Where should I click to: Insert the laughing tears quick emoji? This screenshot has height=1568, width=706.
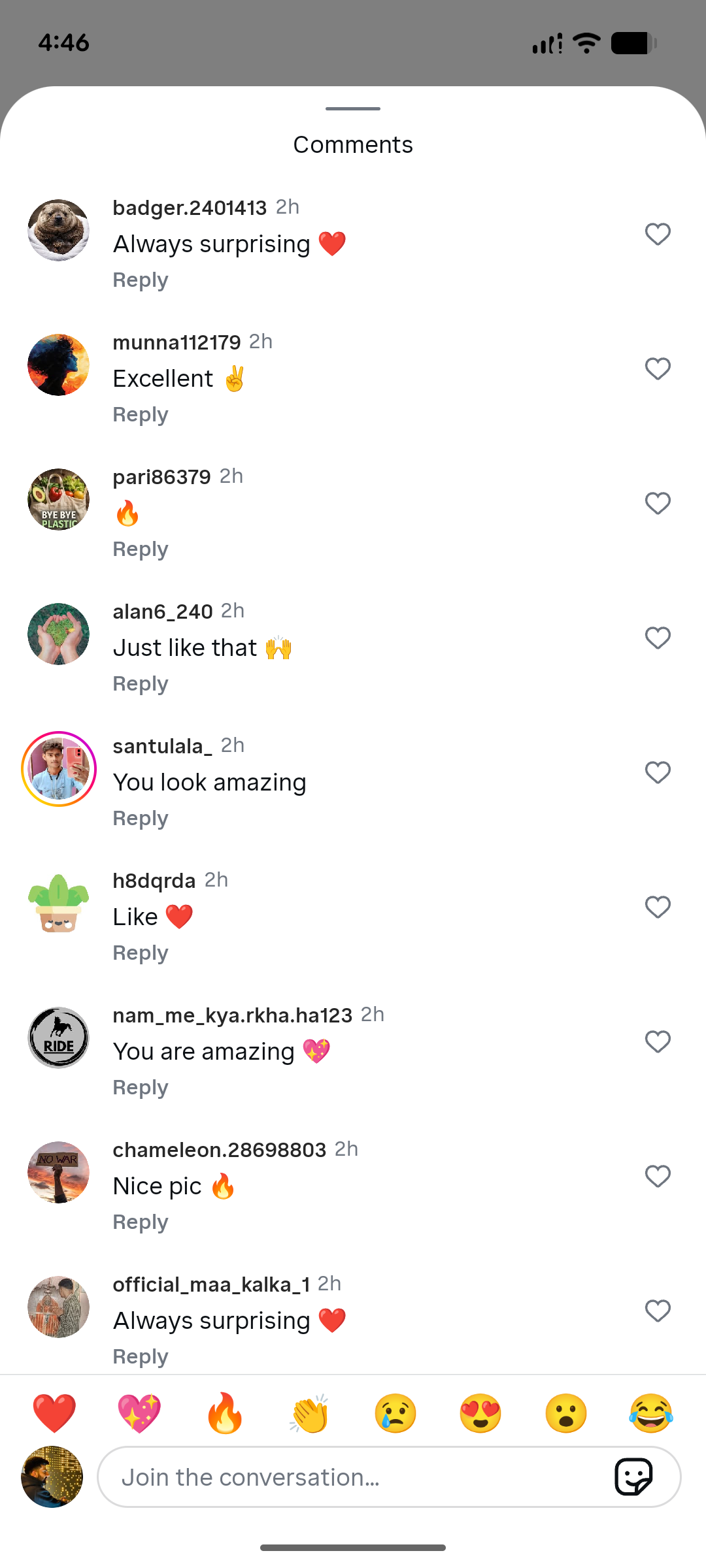tap(651, 1413)
